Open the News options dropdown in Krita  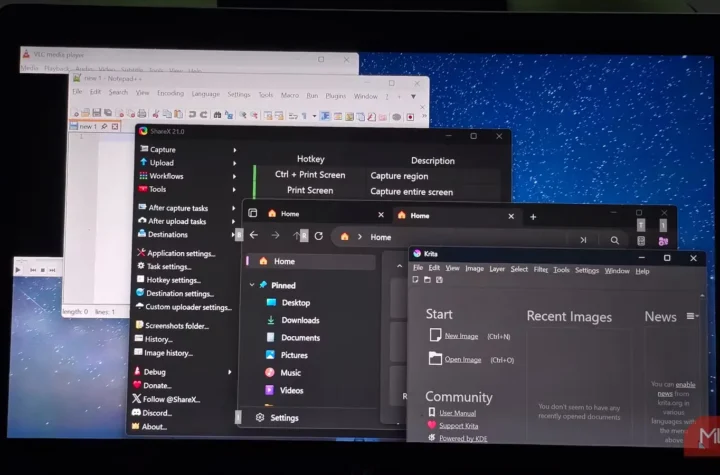pos(692,316)
